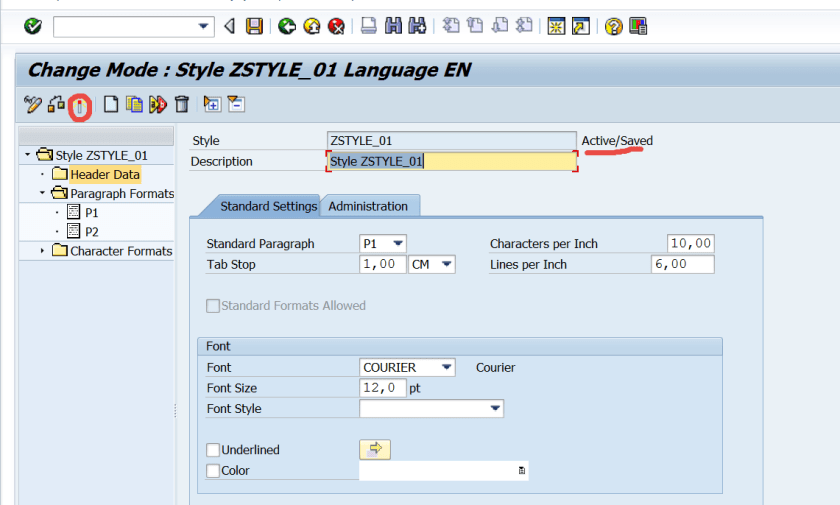Viewport: 840px width, 505px height.
Task: Click the green Enter checkmark icon
Action: point(32,26)
